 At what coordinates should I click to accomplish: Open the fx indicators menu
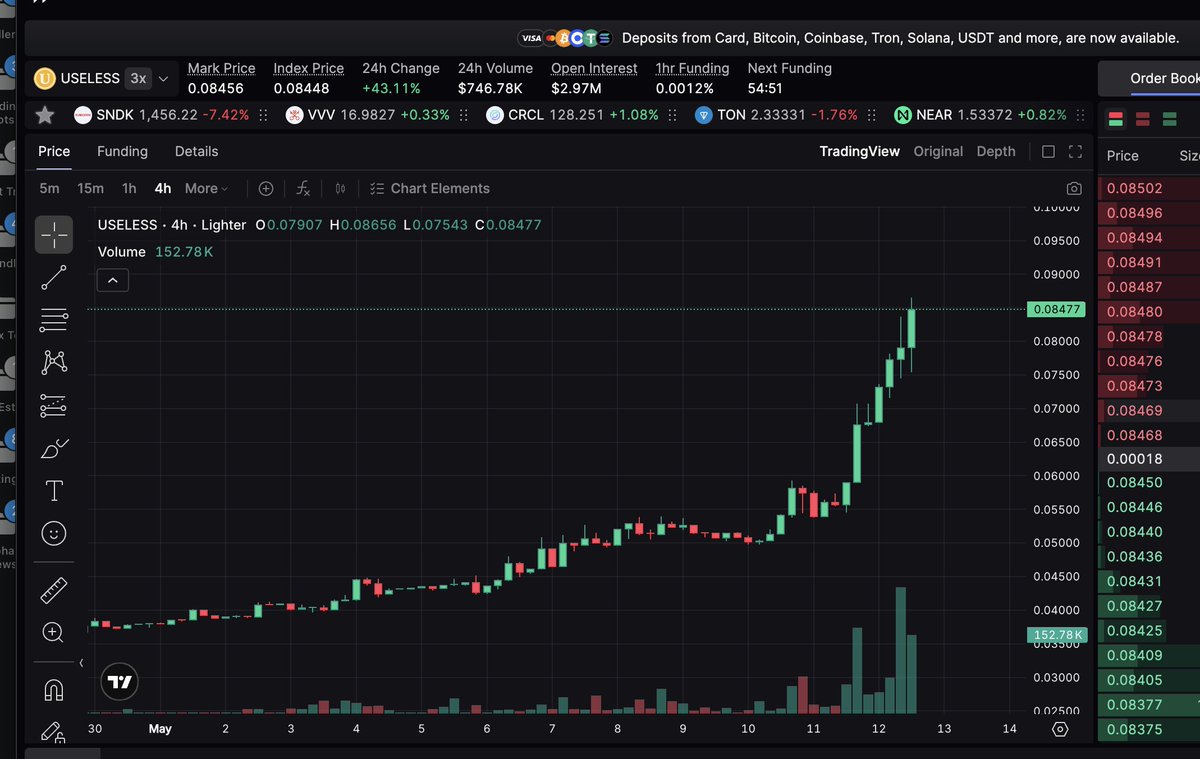click(303, 188)
